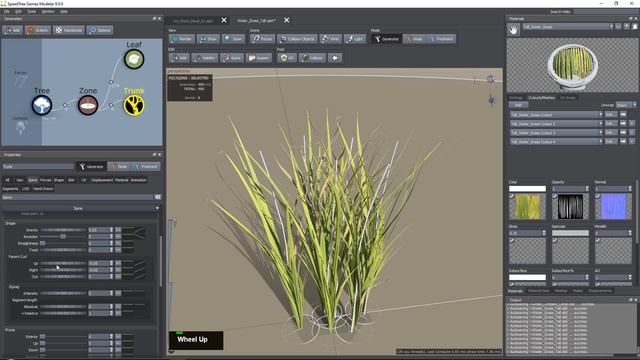
Task: Open first Tall_Winter_Grass Cutout dropdown
Action: pyautogui.click(x=556, y=115)
